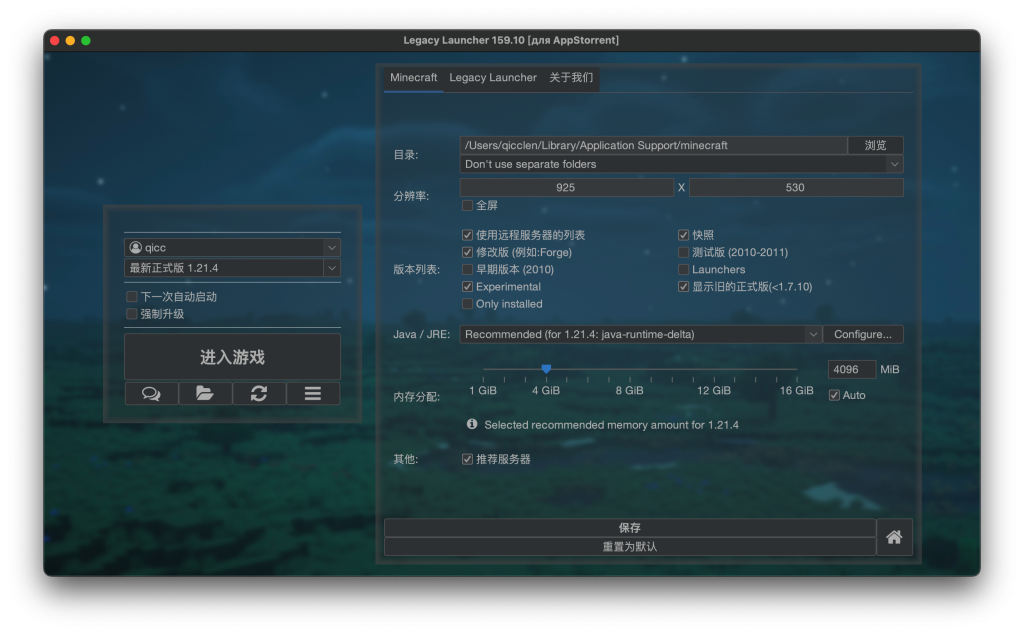Click the Configure... button

[x=863, y=334]
